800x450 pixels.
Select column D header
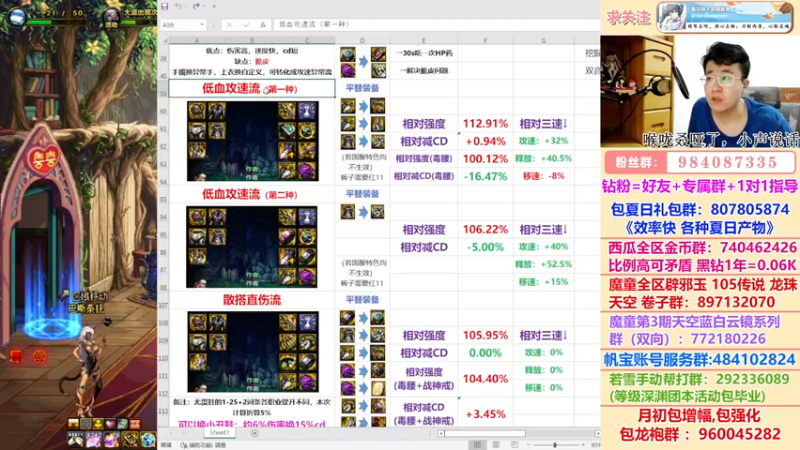coord(362,40)
